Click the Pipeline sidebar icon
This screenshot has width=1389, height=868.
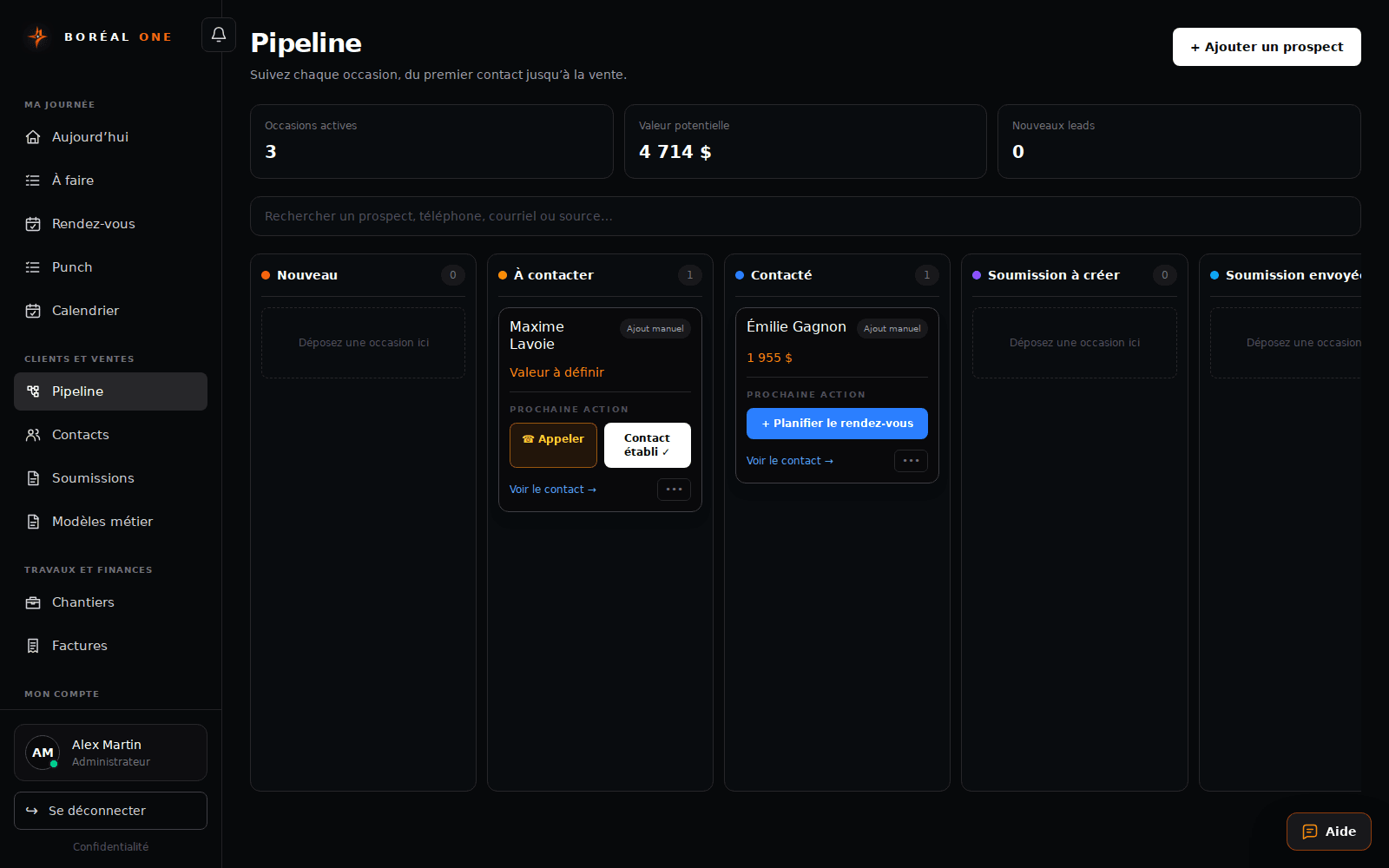click(33, 391)
